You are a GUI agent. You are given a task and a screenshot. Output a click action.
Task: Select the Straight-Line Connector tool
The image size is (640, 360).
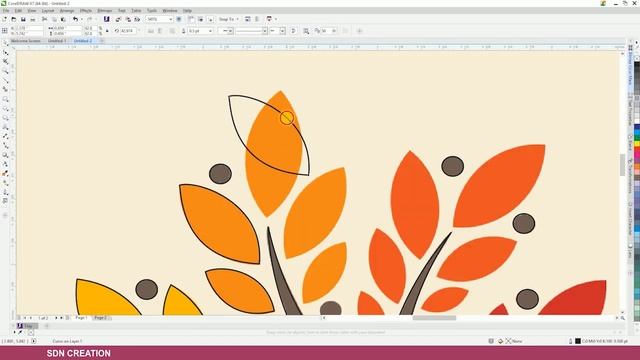(5, 146)
